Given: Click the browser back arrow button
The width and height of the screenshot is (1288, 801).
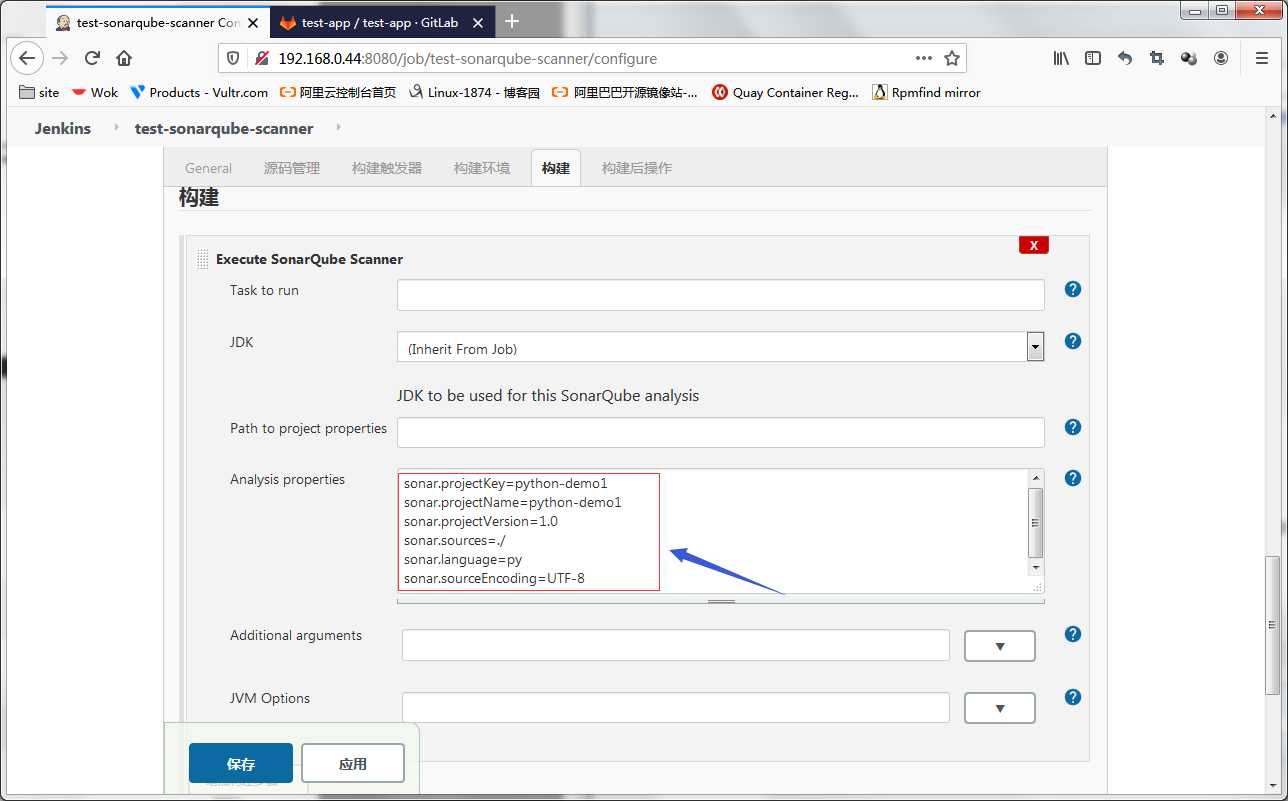Looking at the screenshot, I should tap(27, 58).
